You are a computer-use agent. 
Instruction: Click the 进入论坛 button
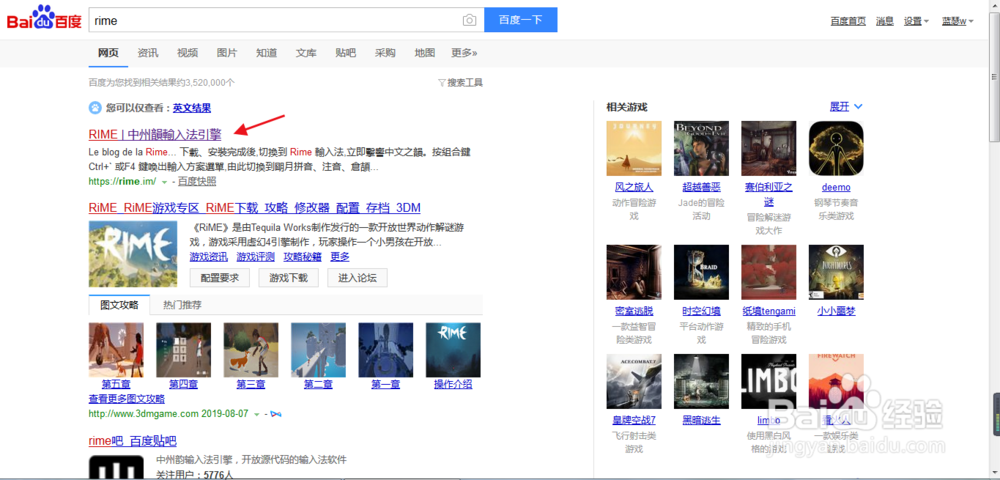357,278
